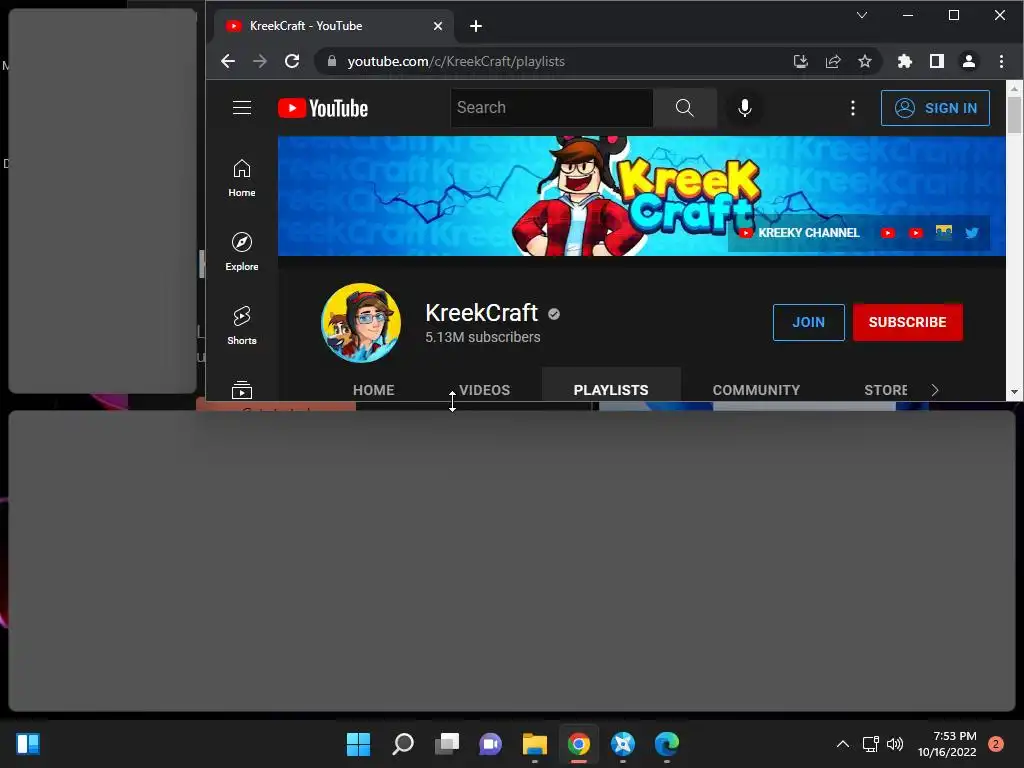Toggle Chrome side panel

936,61
